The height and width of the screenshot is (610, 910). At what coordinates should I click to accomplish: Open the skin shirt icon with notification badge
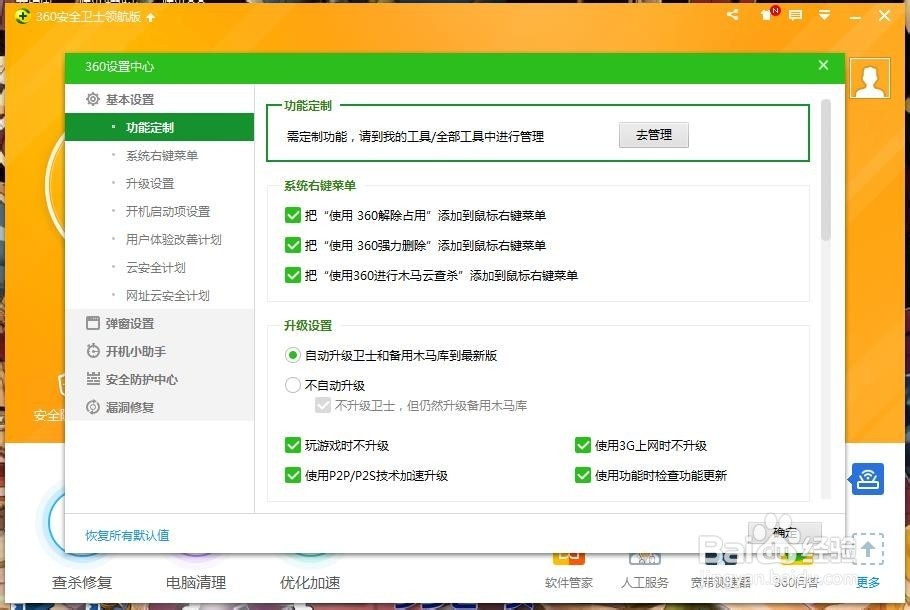[x=769, y=14]
